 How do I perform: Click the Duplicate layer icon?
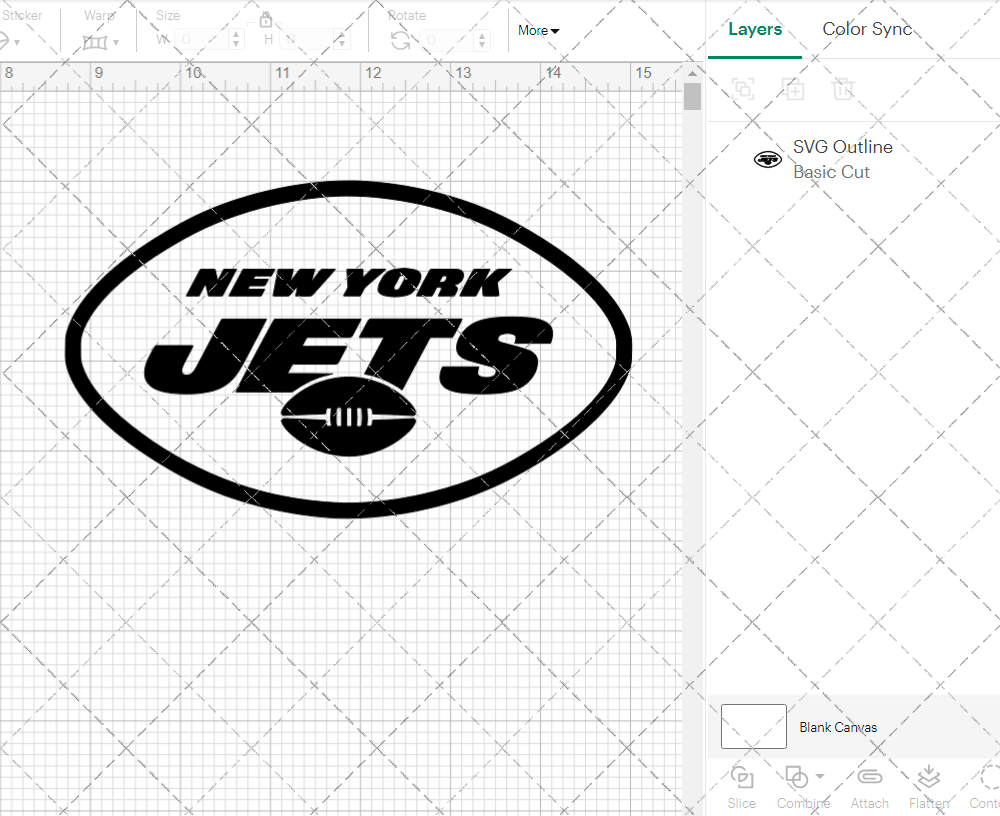tap(794, 89)
